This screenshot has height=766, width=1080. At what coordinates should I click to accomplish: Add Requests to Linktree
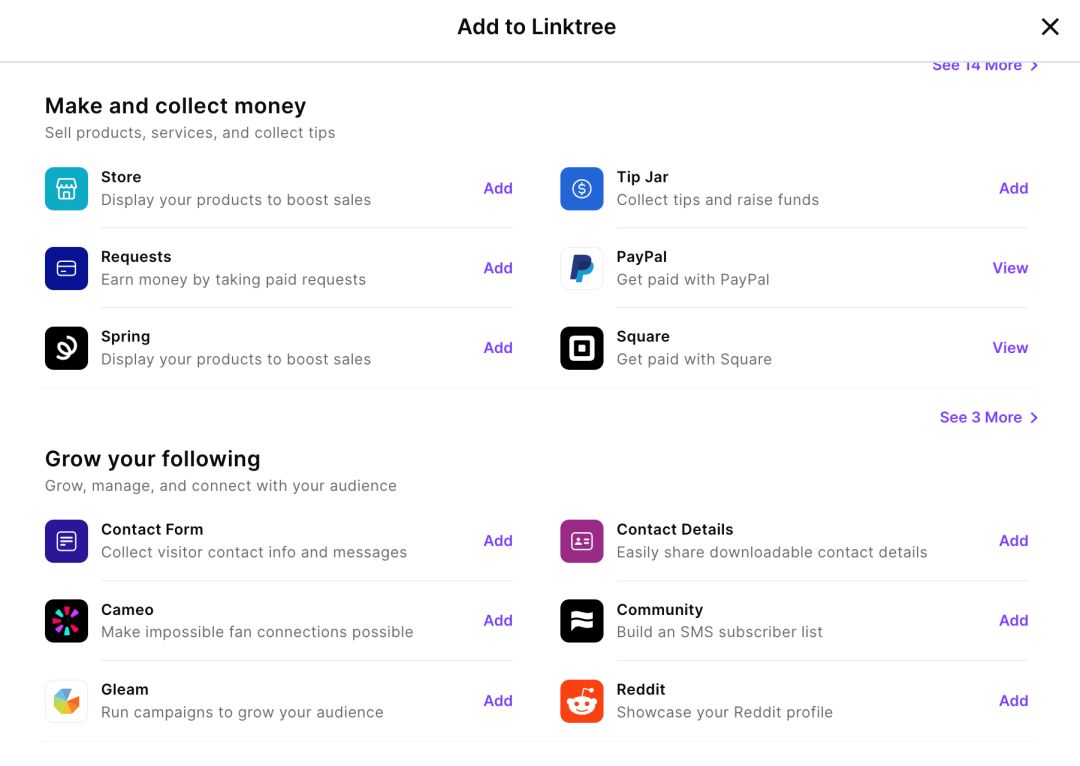coord(498,268)
